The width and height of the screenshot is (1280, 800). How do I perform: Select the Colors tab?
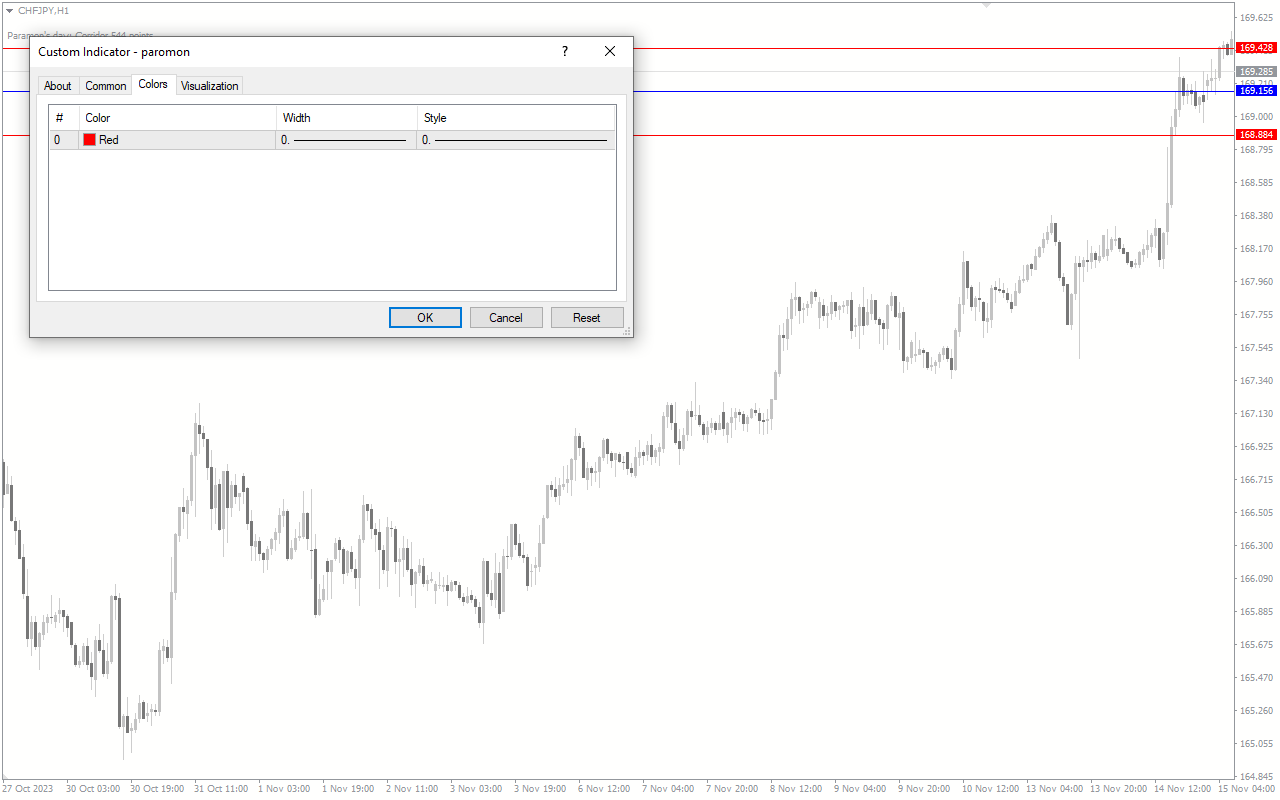pos(153,84)
